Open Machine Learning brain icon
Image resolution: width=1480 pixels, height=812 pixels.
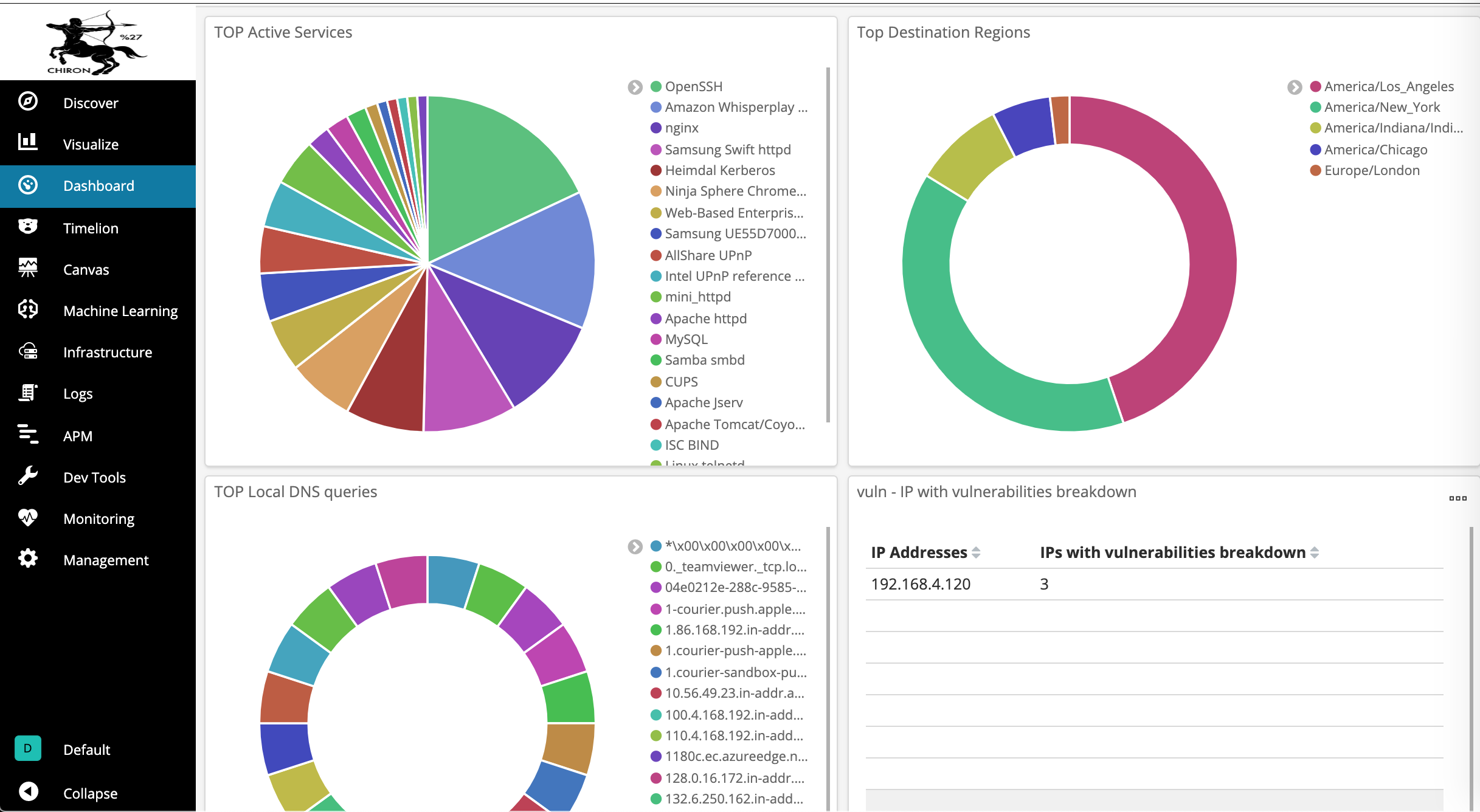pos(28,309)
